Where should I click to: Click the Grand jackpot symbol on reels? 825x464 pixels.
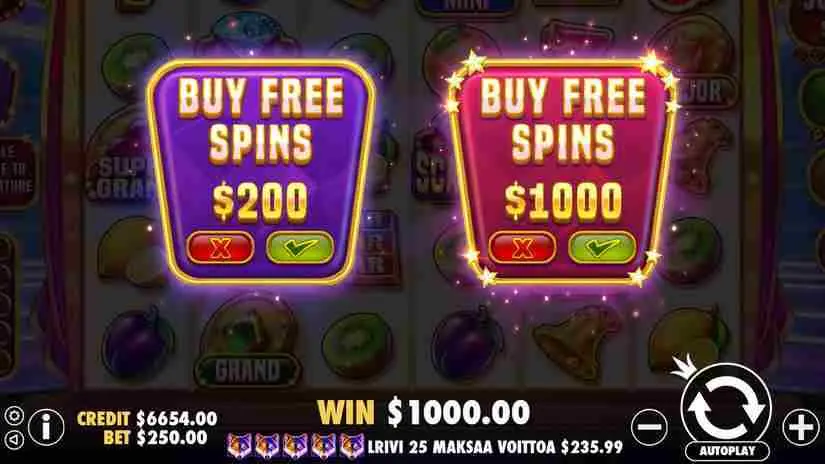pos(248,344)
